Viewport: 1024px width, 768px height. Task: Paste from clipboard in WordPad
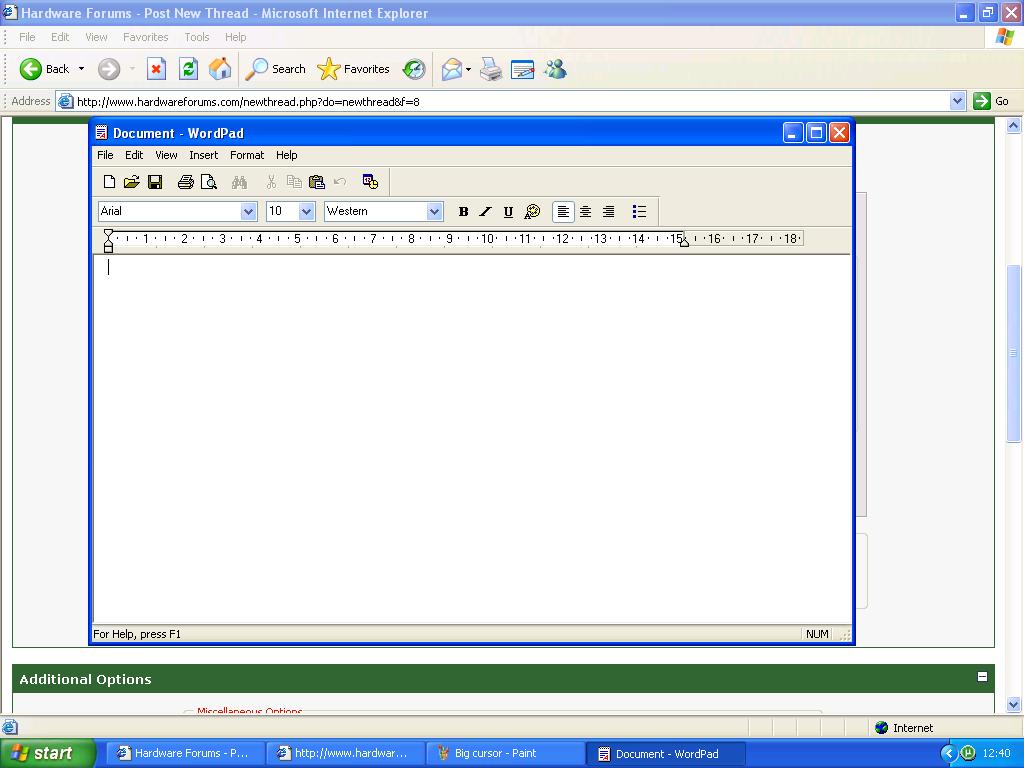[317, 182]
